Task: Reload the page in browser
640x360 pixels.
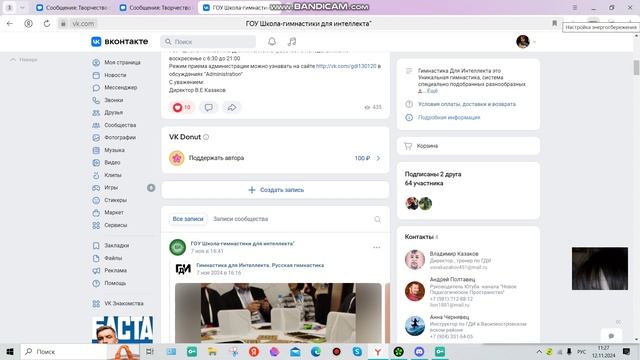Action: click(x=47, y=24)
